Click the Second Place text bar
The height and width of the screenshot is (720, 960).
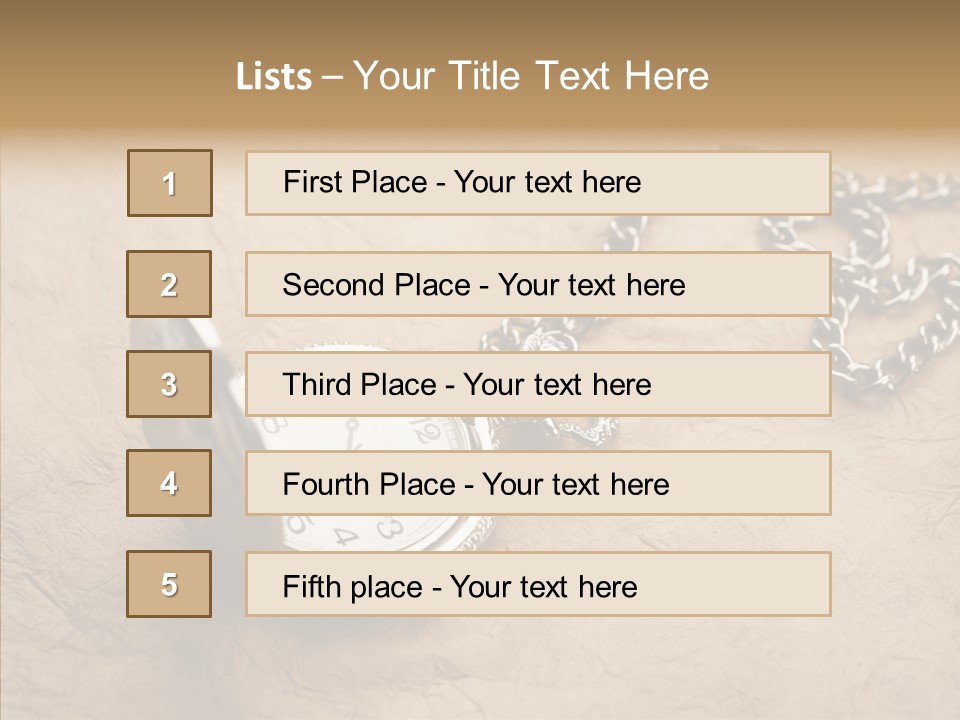[538, 285]
